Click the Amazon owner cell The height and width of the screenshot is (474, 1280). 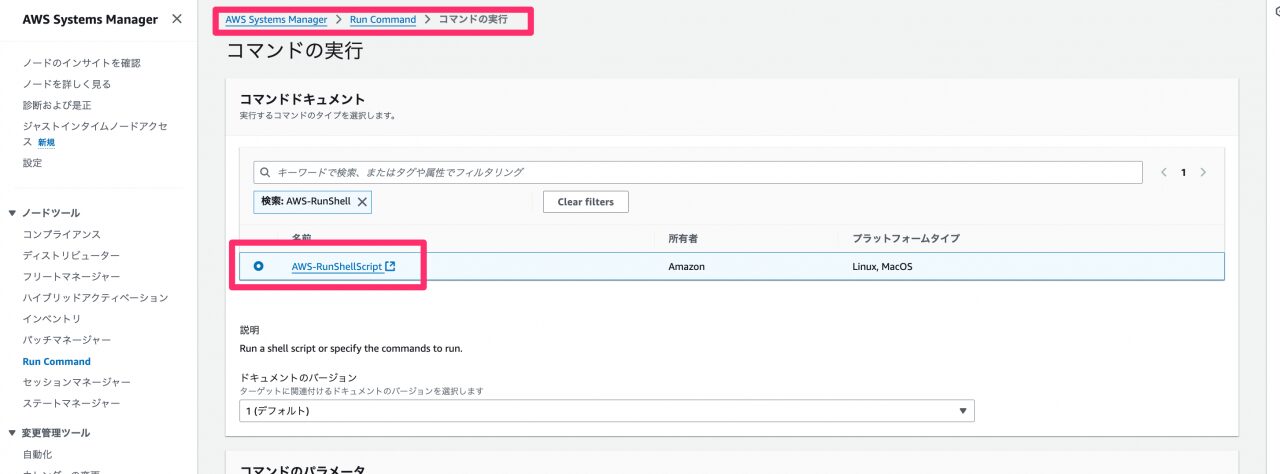[x=687, y=267]
